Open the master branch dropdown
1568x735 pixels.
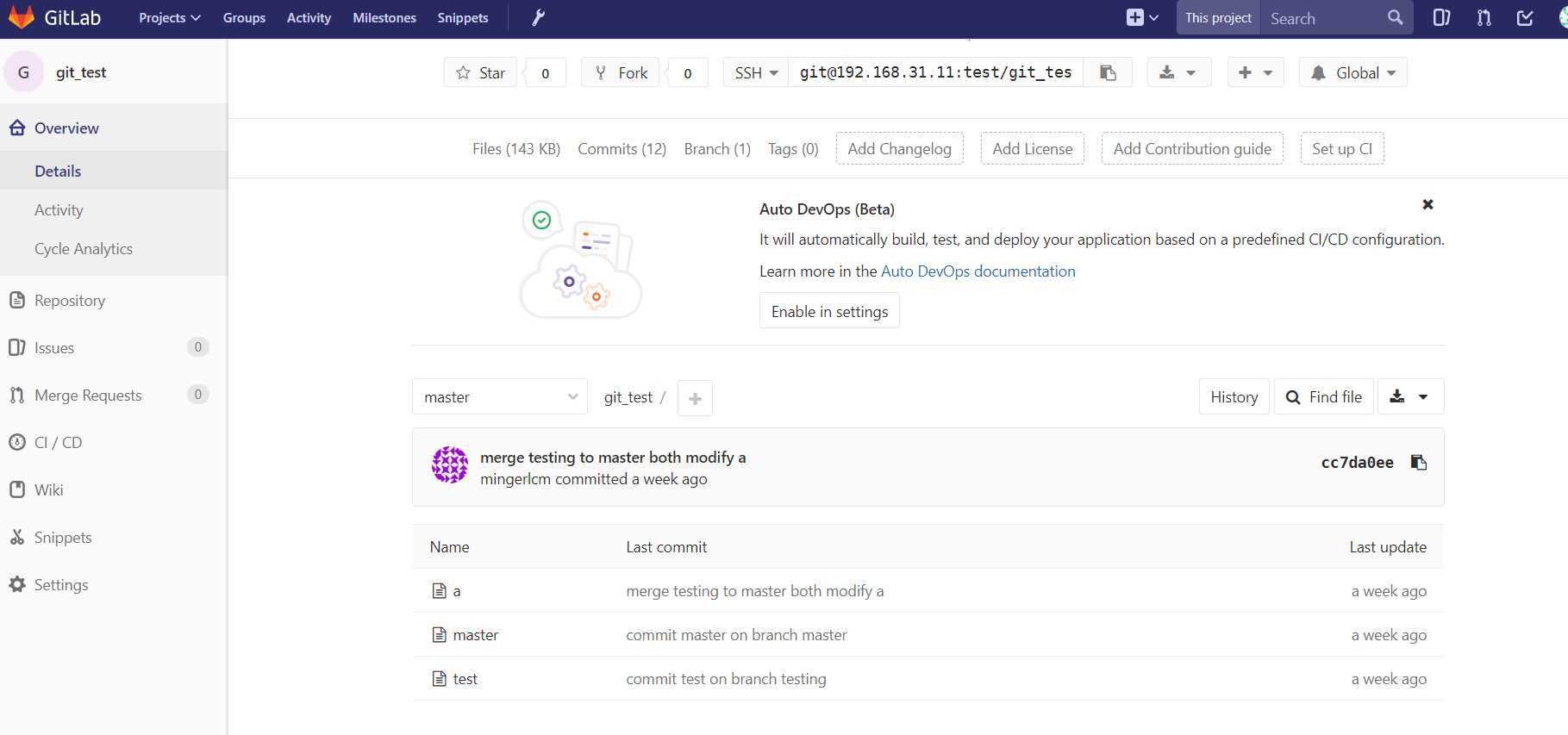tap(500, 397)
